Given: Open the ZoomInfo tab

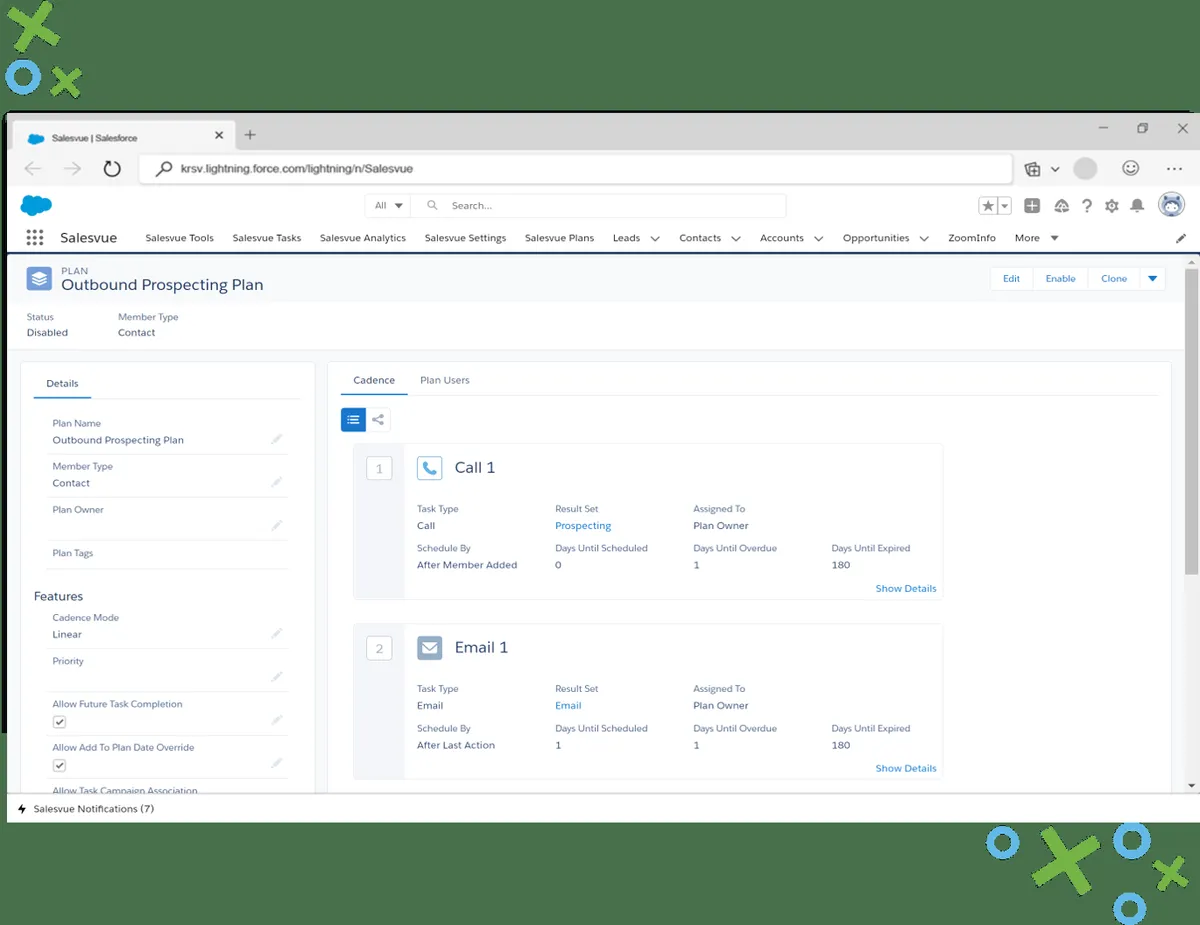Looking at the screenshot, I should 972,238.
